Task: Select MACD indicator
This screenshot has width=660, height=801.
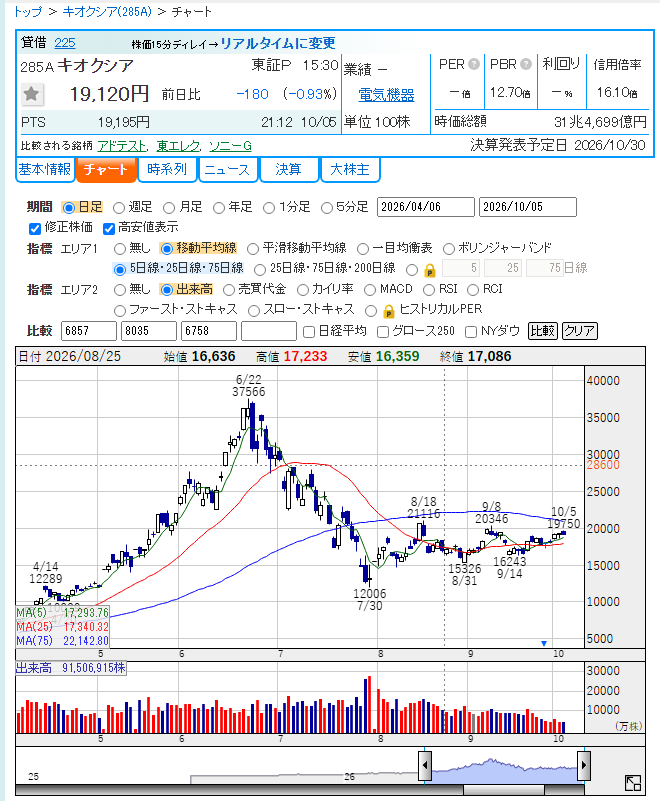Action: coord(370,290)
